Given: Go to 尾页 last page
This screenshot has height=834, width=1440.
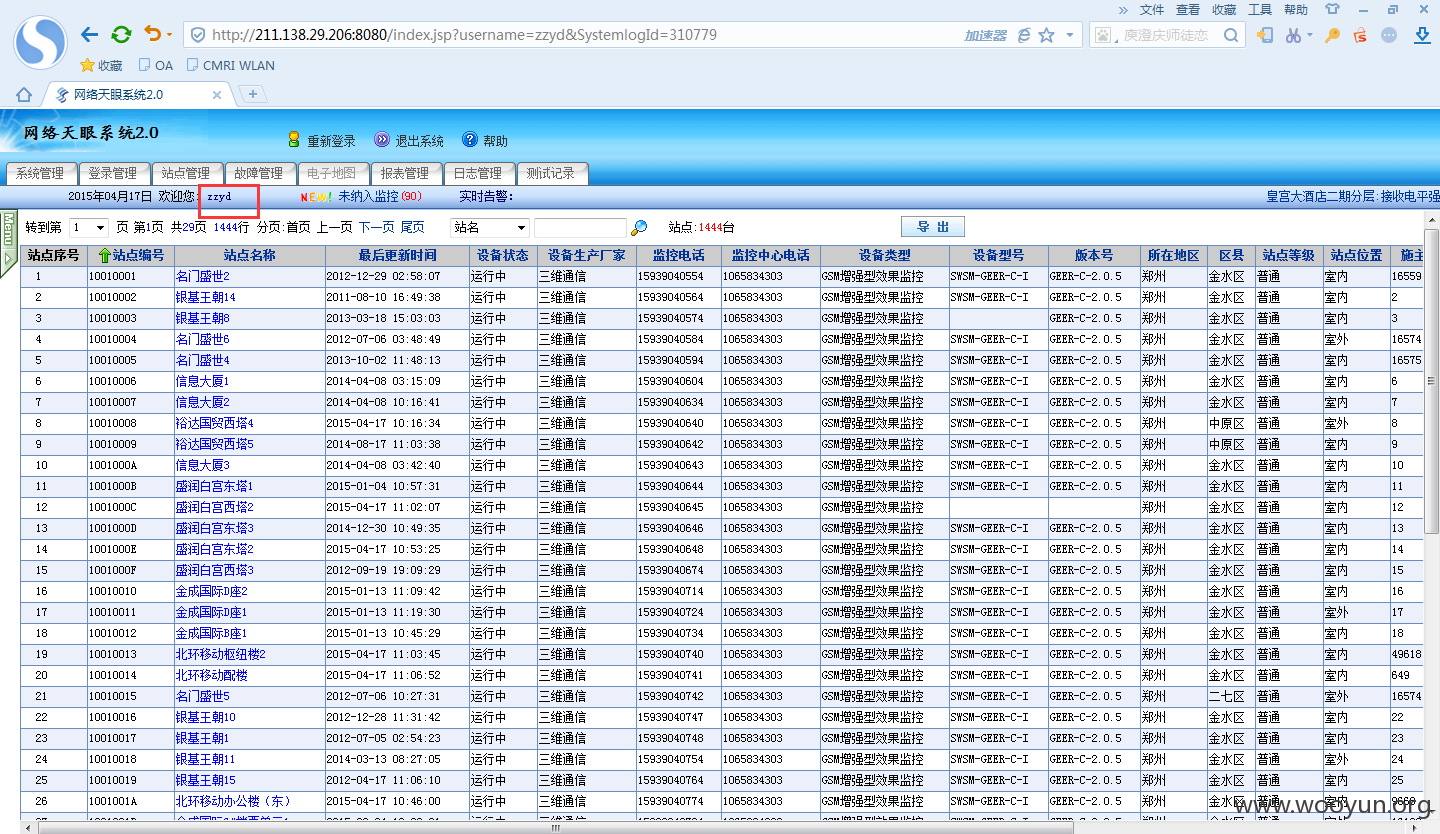Looking at the screenshot, I should [412, 228].
